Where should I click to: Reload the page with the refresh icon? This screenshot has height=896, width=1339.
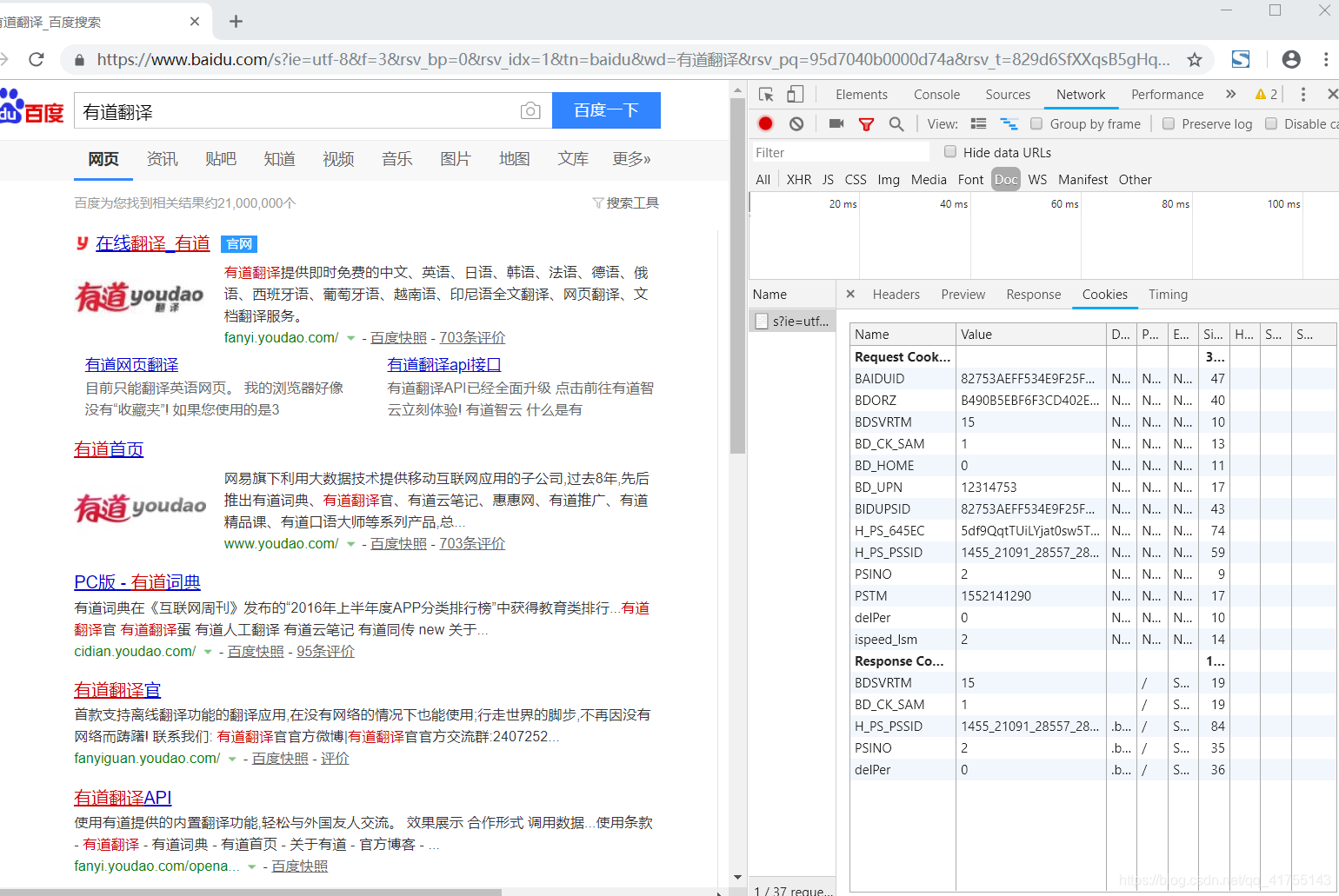(37, 59)
